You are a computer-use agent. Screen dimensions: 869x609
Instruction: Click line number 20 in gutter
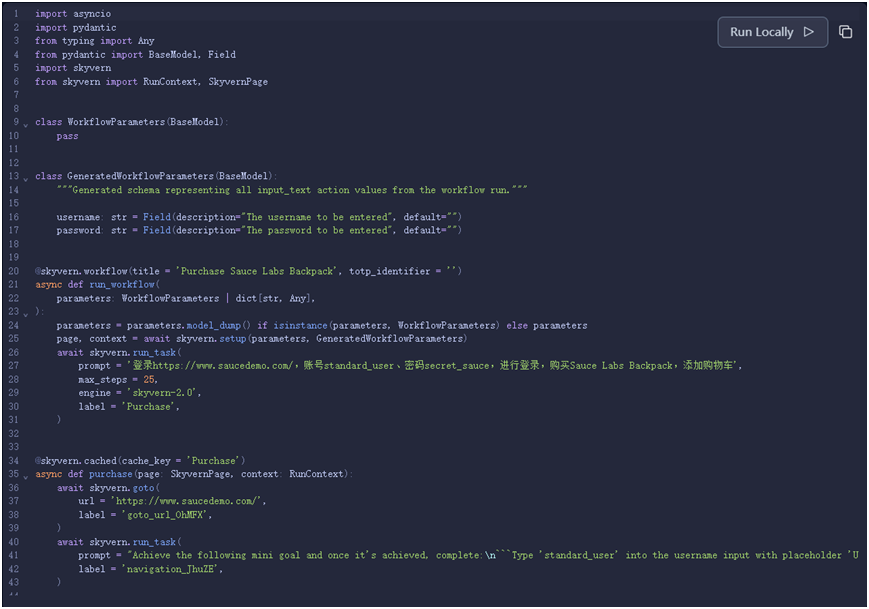pos(13,271)
